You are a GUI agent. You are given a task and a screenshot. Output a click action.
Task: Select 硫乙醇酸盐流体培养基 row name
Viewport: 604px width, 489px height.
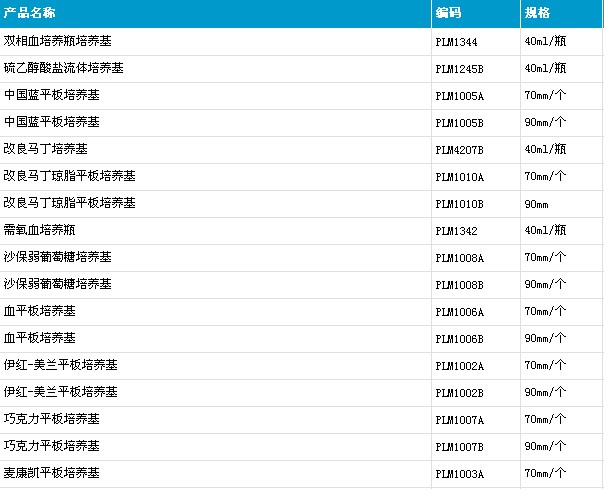click(64, 68)
